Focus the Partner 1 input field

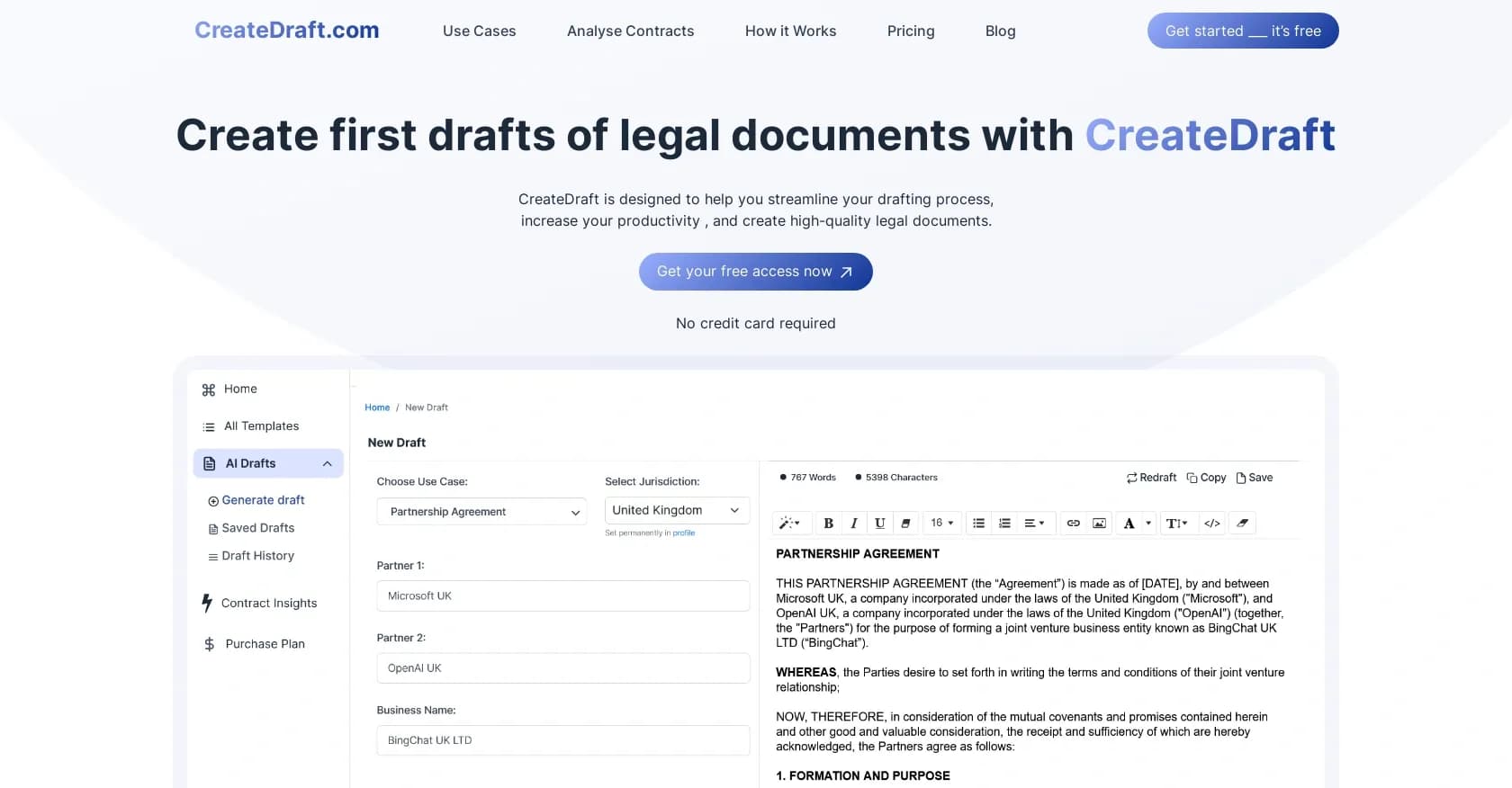pos(562,595)
